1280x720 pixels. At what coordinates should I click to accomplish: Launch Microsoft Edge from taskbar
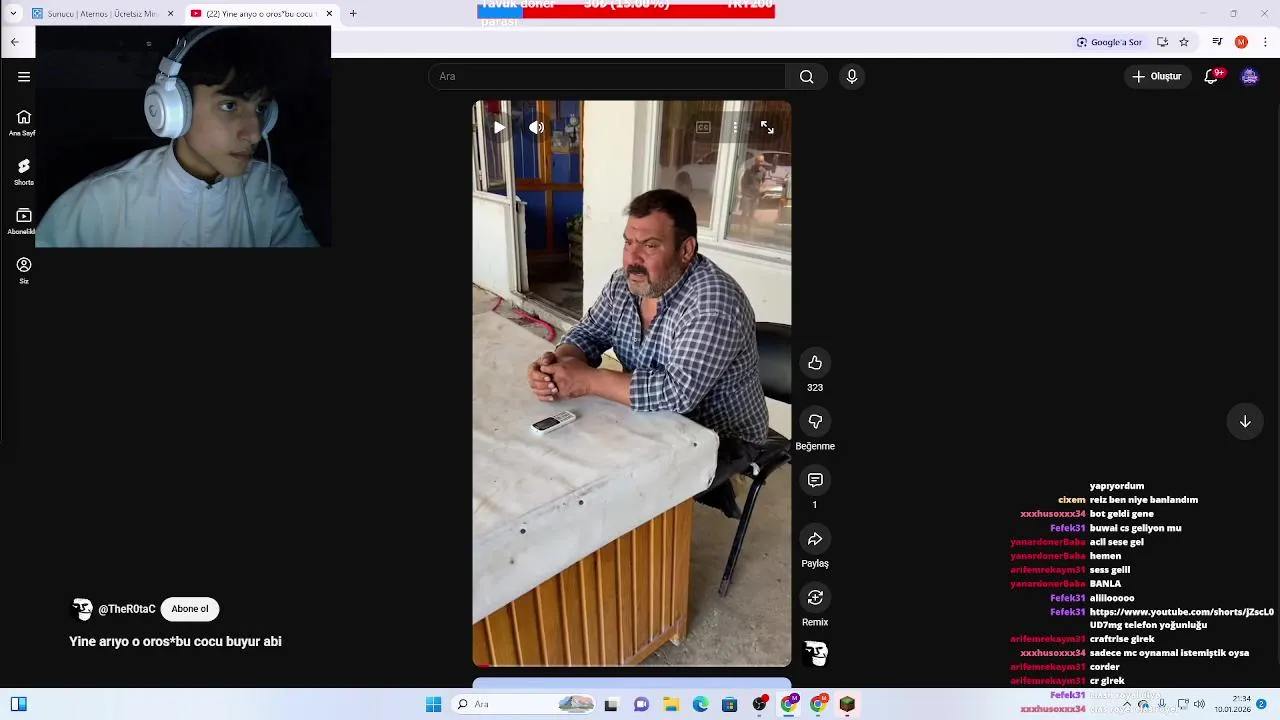click(x=700, y=705)
